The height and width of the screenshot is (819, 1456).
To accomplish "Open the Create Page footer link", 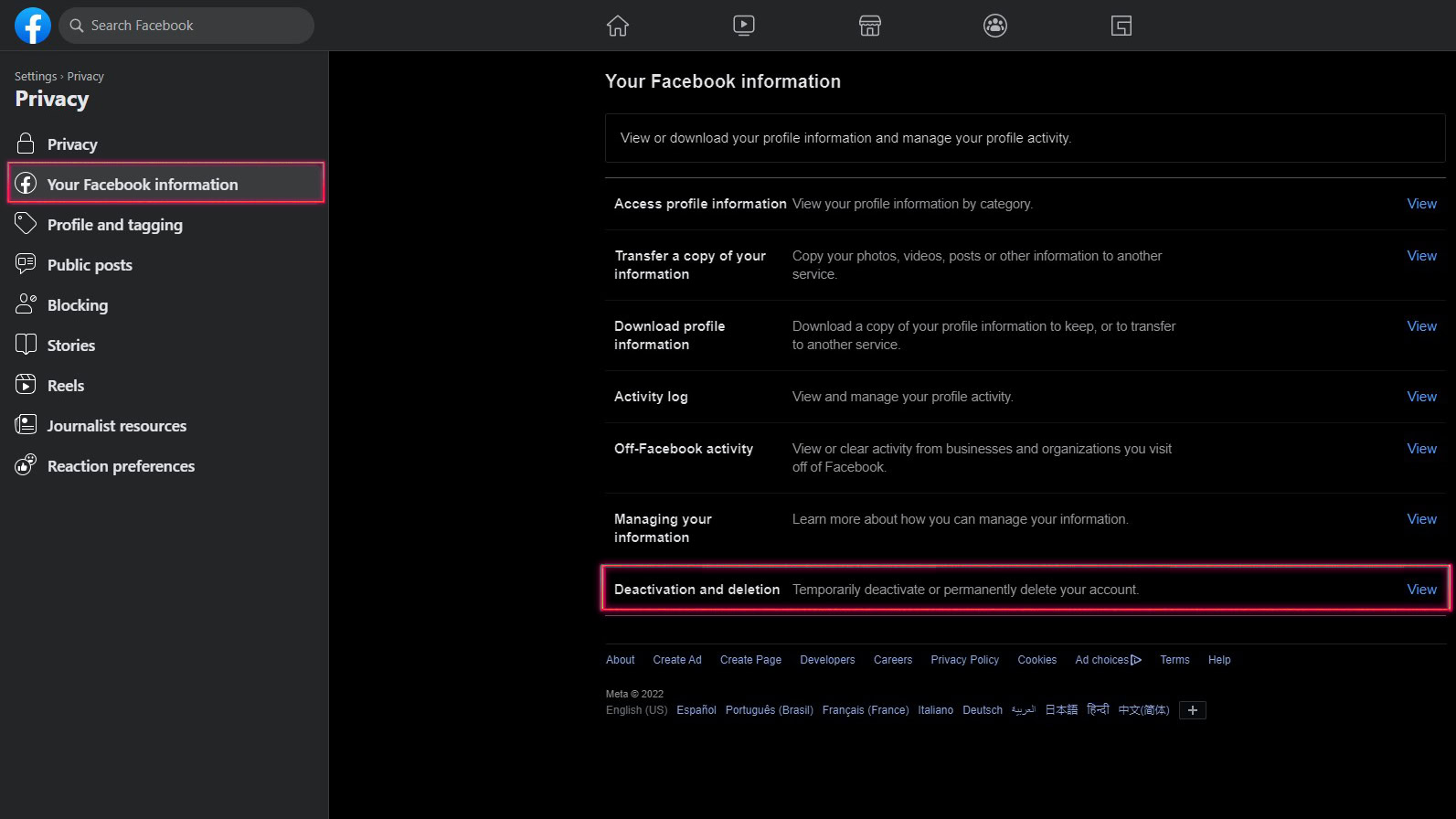I will pos(750,660).
